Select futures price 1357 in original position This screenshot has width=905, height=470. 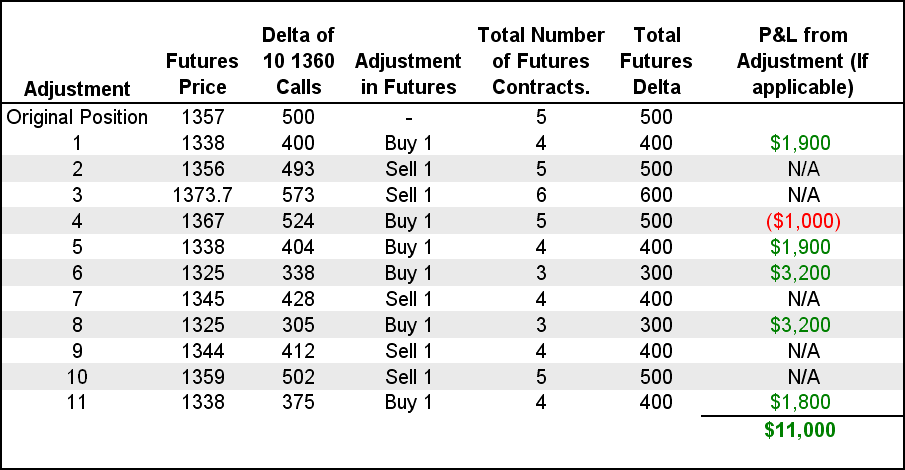click(x=203, y=117)
